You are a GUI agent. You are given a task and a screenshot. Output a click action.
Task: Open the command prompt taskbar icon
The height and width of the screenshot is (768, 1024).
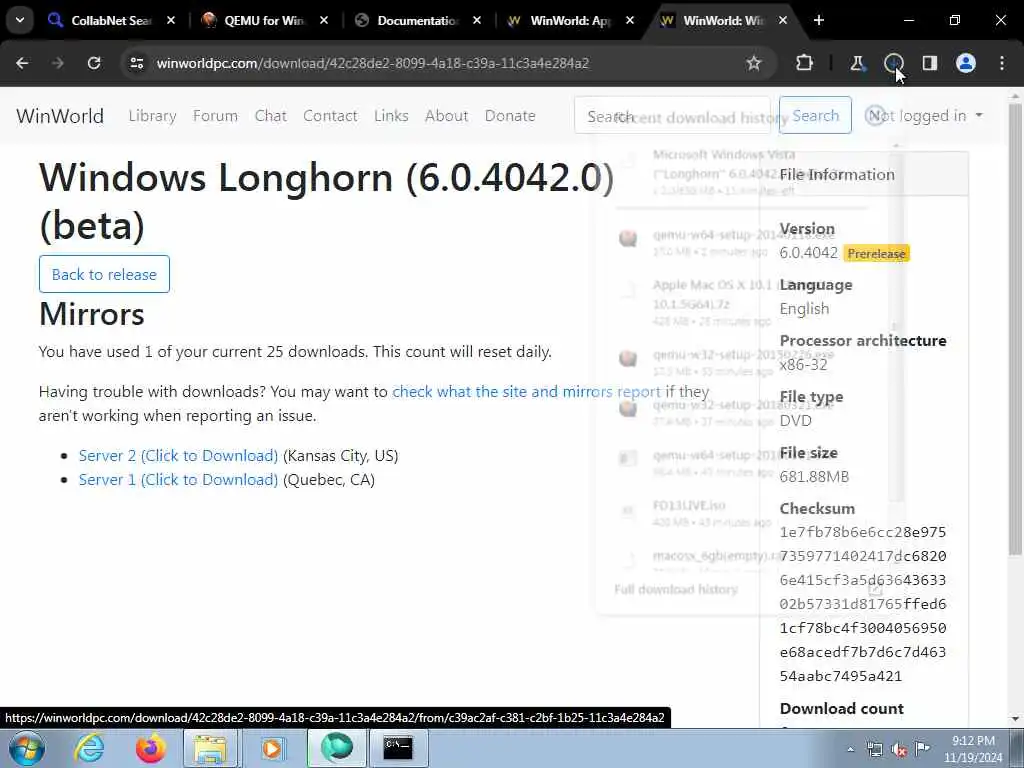(398, 748)
